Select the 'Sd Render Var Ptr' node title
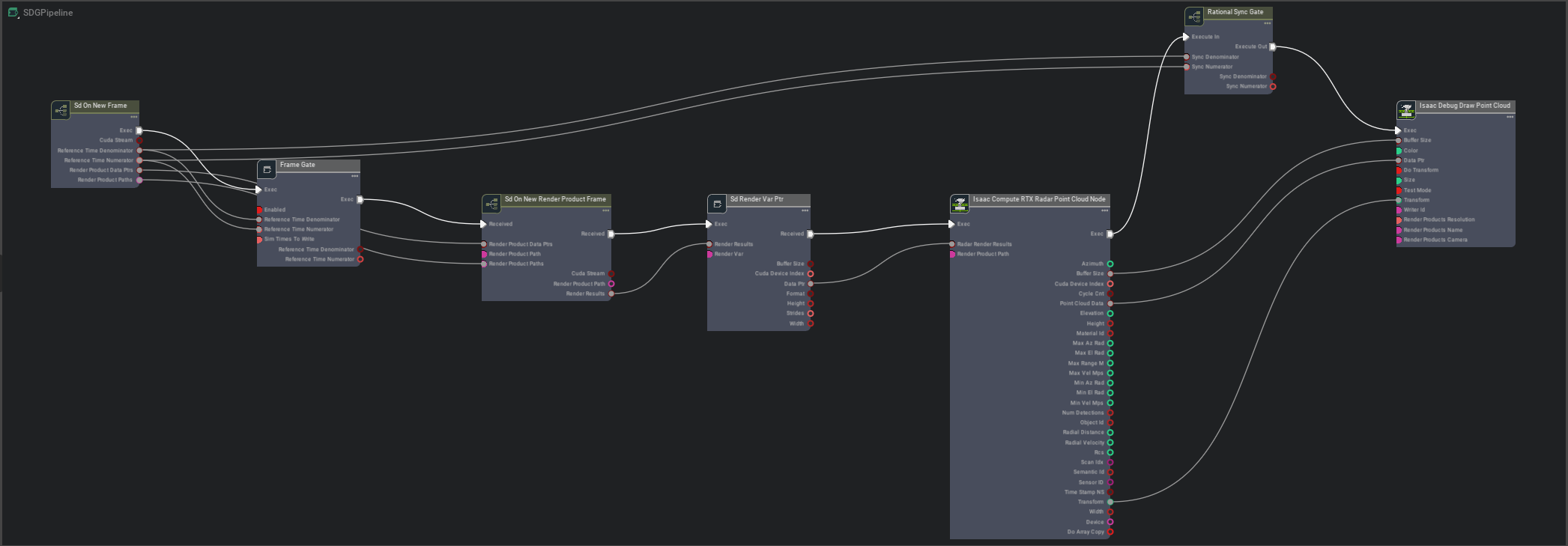This screenshot has height=546, width=1568. point(757,199)
